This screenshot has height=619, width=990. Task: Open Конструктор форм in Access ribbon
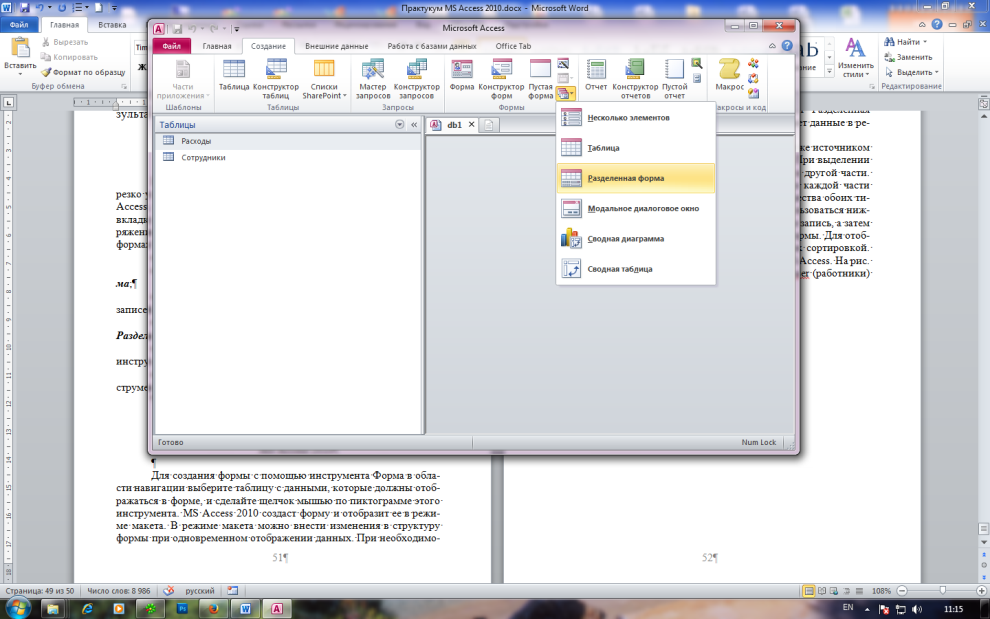click(501, 79)
